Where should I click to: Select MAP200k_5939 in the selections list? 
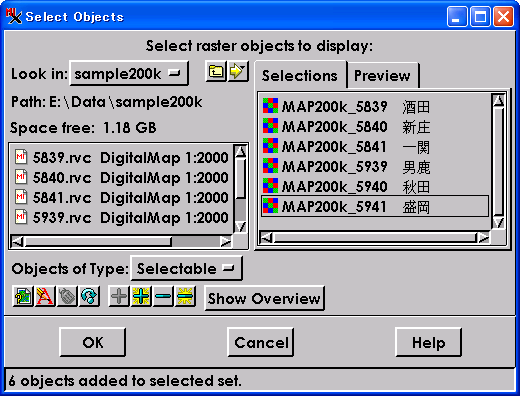coord(375,167)
